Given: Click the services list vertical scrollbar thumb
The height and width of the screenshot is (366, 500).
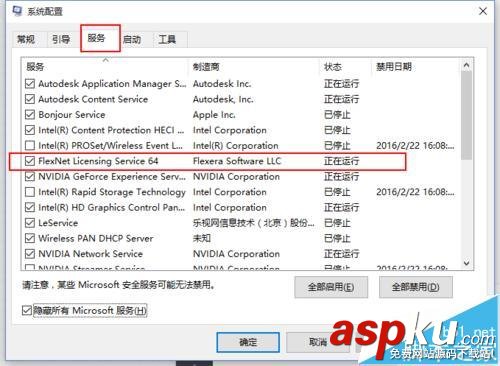Looking at the screenshot, I should [466, 115].
